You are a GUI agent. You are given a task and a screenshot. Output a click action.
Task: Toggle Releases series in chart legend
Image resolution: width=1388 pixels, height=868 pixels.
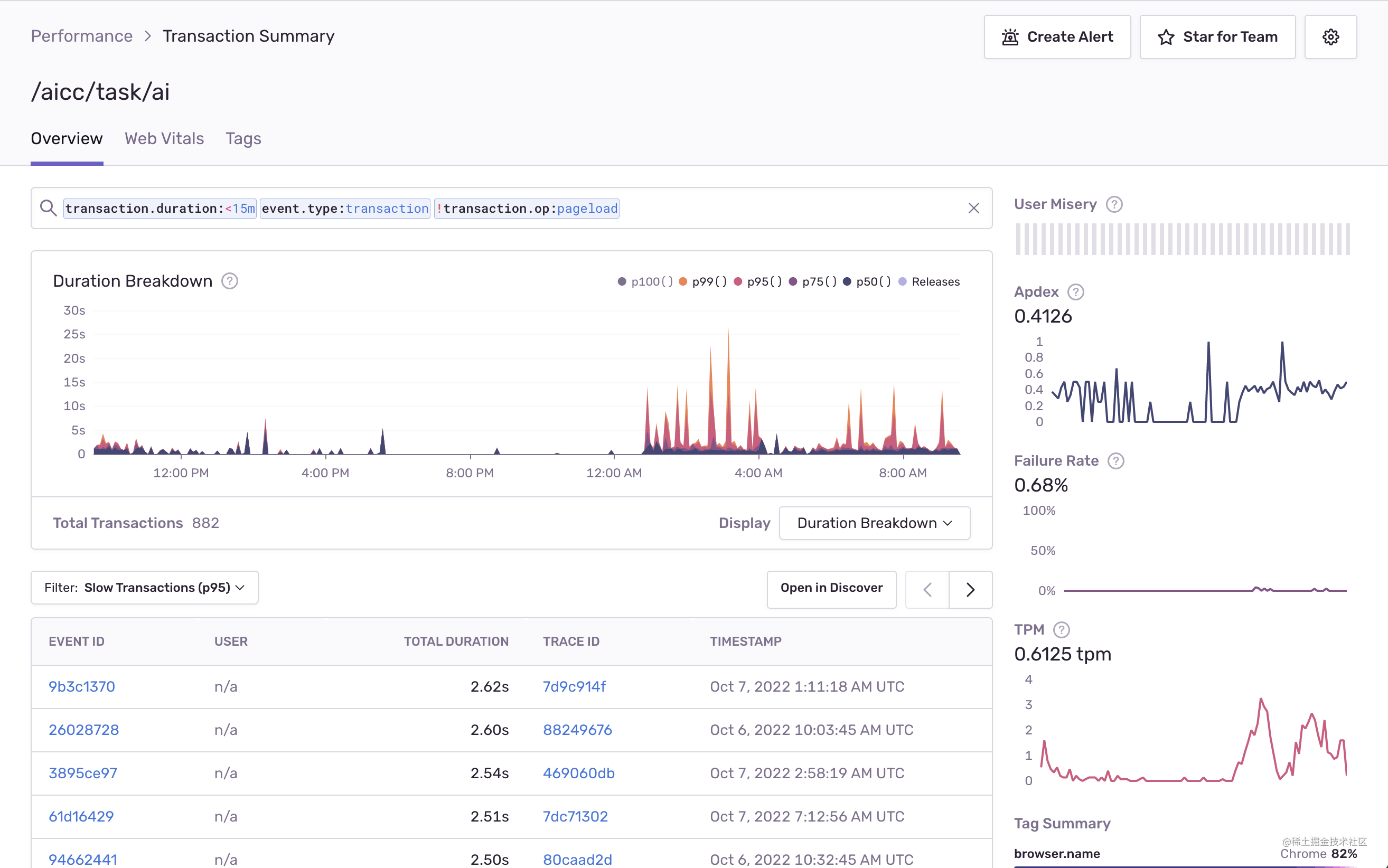[929, 281]
